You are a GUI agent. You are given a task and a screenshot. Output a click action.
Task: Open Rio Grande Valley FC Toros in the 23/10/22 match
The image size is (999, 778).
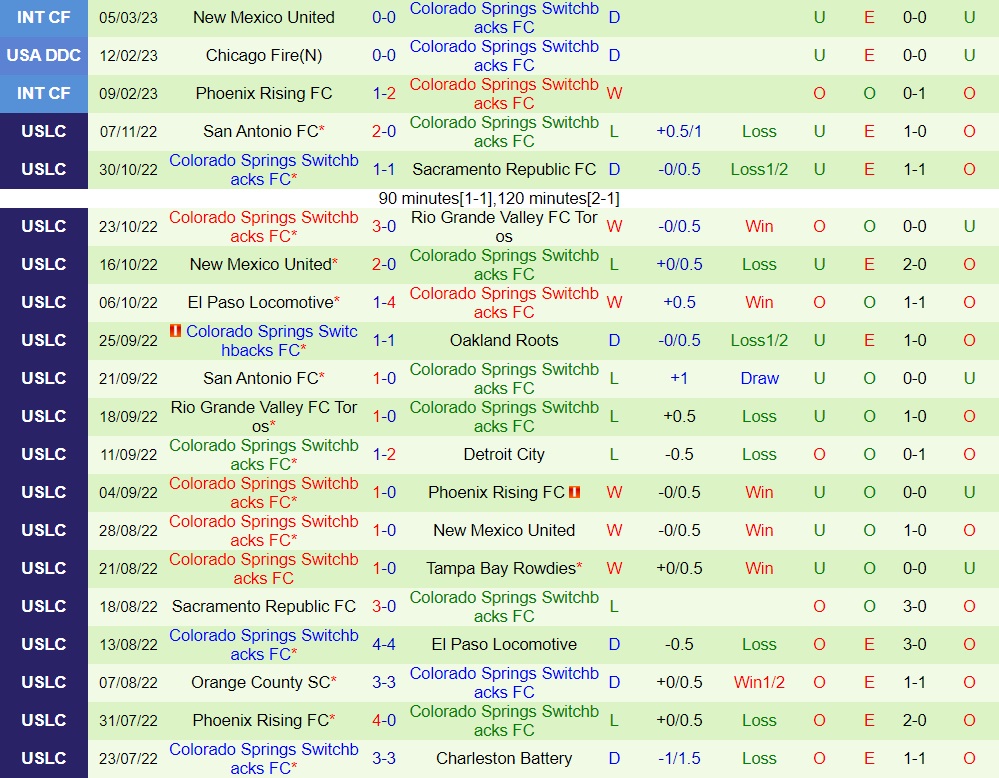504,227
